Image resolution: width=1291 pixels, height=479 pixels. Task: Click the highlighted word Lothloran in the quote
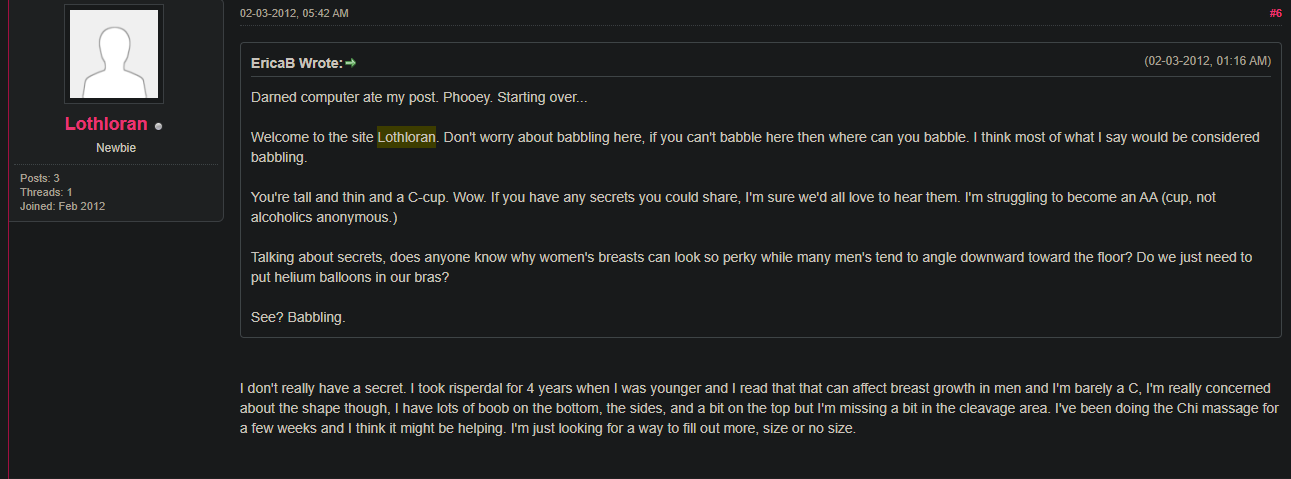point(406,137)
